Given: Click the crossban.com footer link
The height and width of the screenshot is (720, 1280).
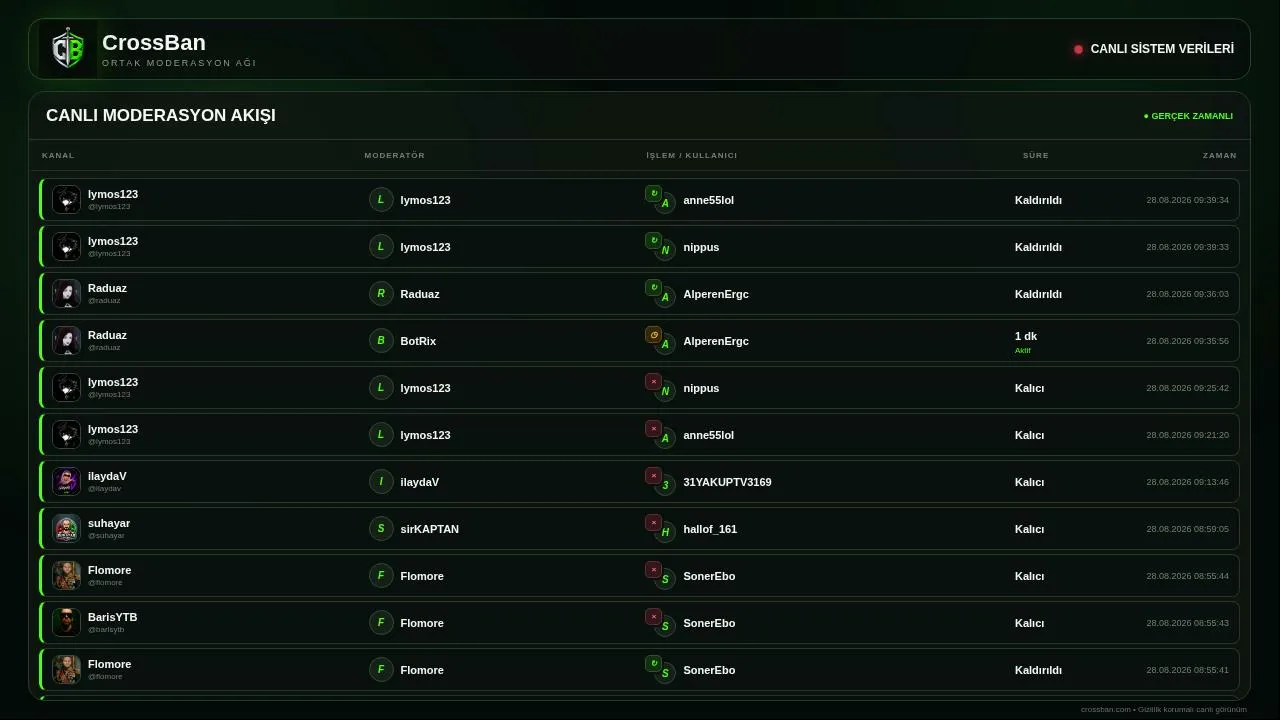Looking at the screenshot, I should (1106, 709).
